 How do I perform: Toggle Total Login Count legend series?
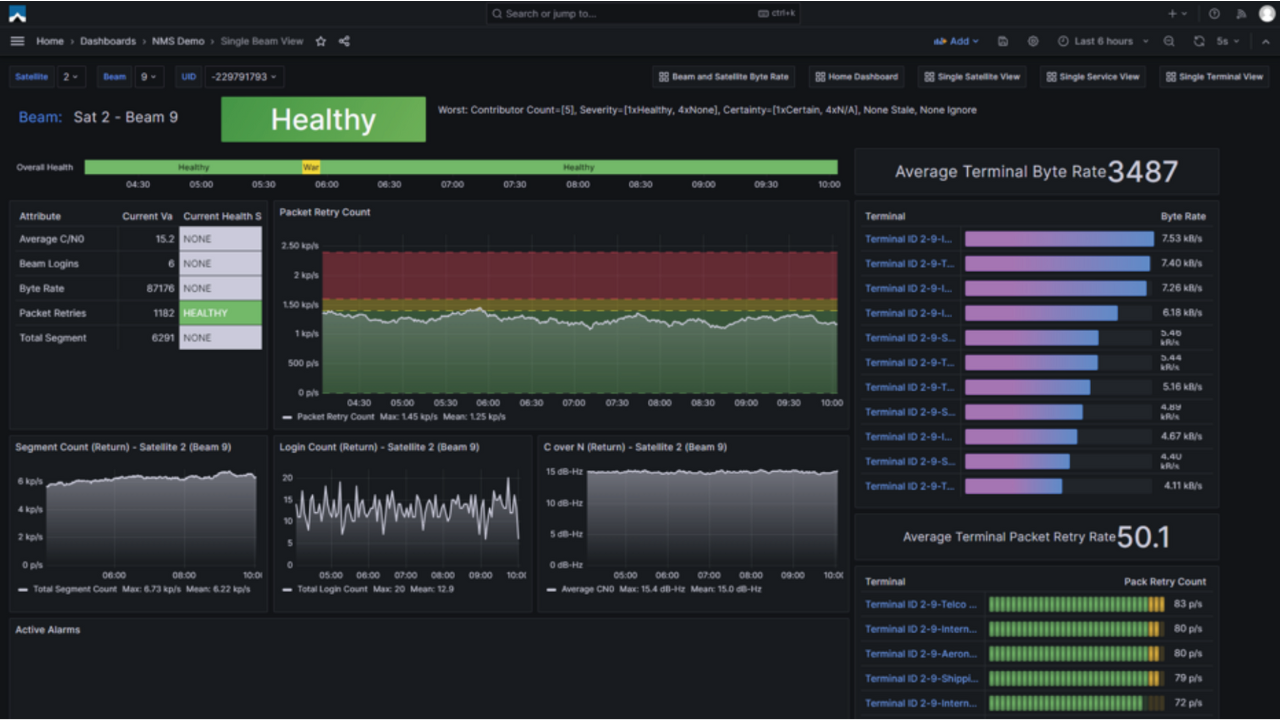click(330, 589)
